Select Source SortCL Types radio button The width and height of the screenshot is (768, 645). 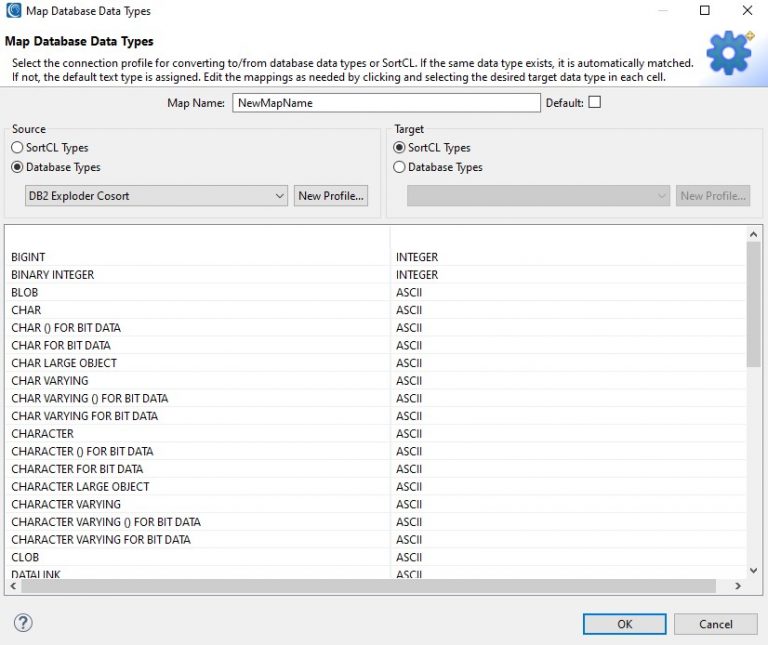(17, 148)
